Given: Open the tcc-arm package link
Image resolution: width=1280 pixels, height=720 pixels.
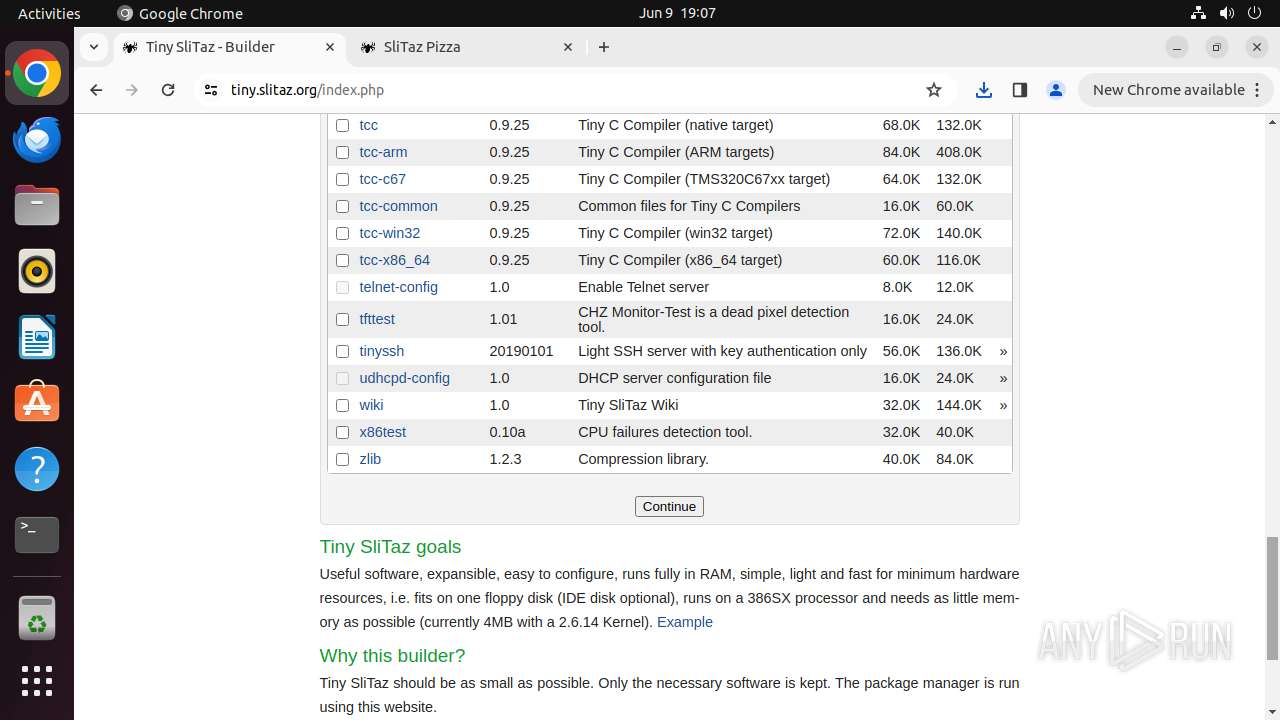Looking at the screenshot, I should [x=383, y=152].
